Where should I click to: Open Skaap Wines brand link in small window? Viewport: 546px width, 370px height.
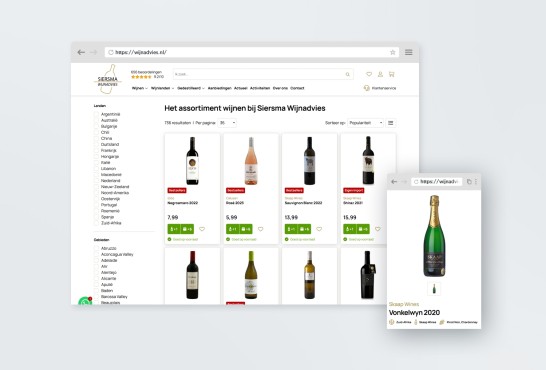404,304
